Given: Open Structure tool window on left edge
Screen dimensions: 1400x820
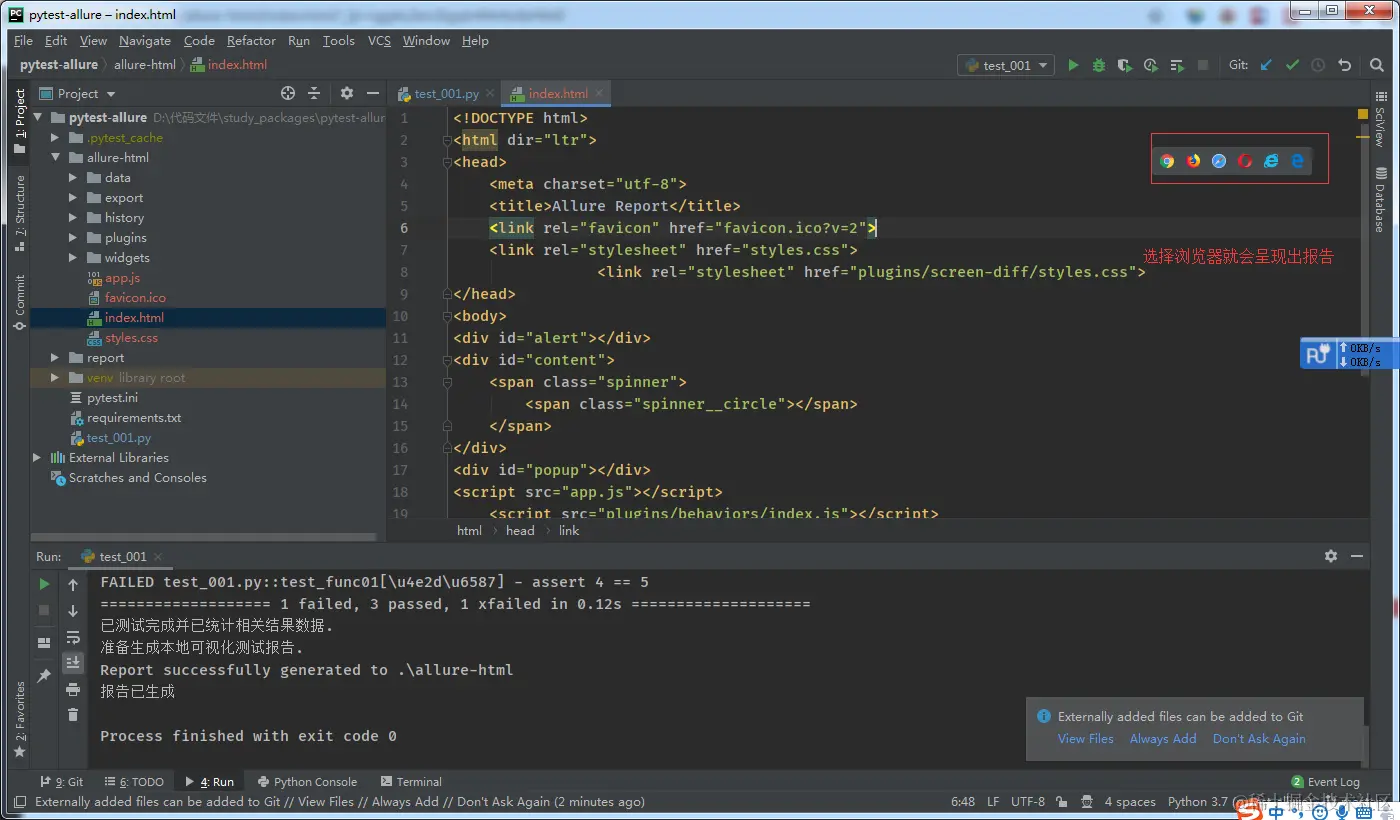Looking at the screenshot, I should pos(19,212).
